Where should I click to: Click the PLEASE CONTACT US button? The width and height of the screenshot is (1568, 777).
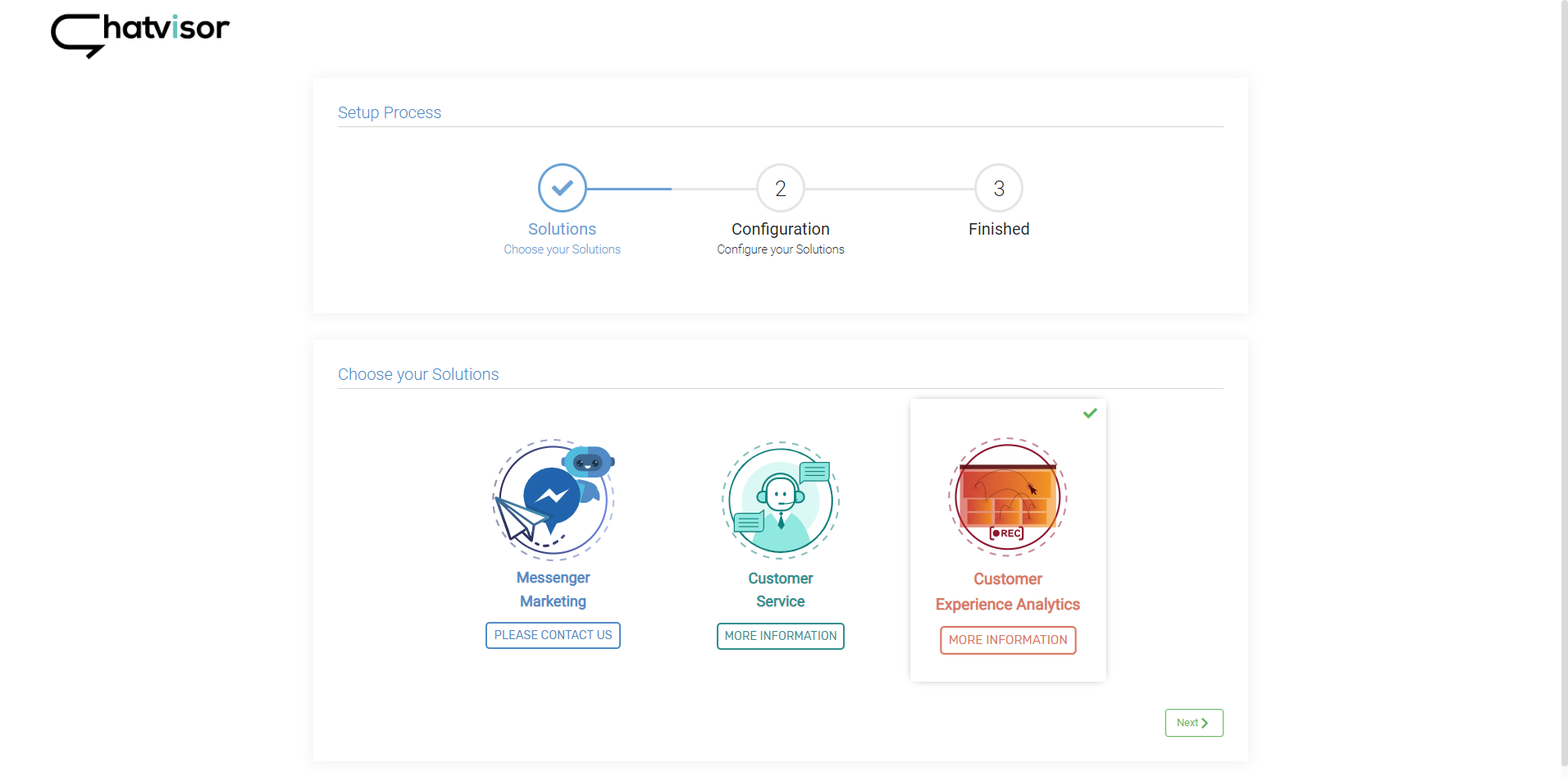[x=553, y=635]
